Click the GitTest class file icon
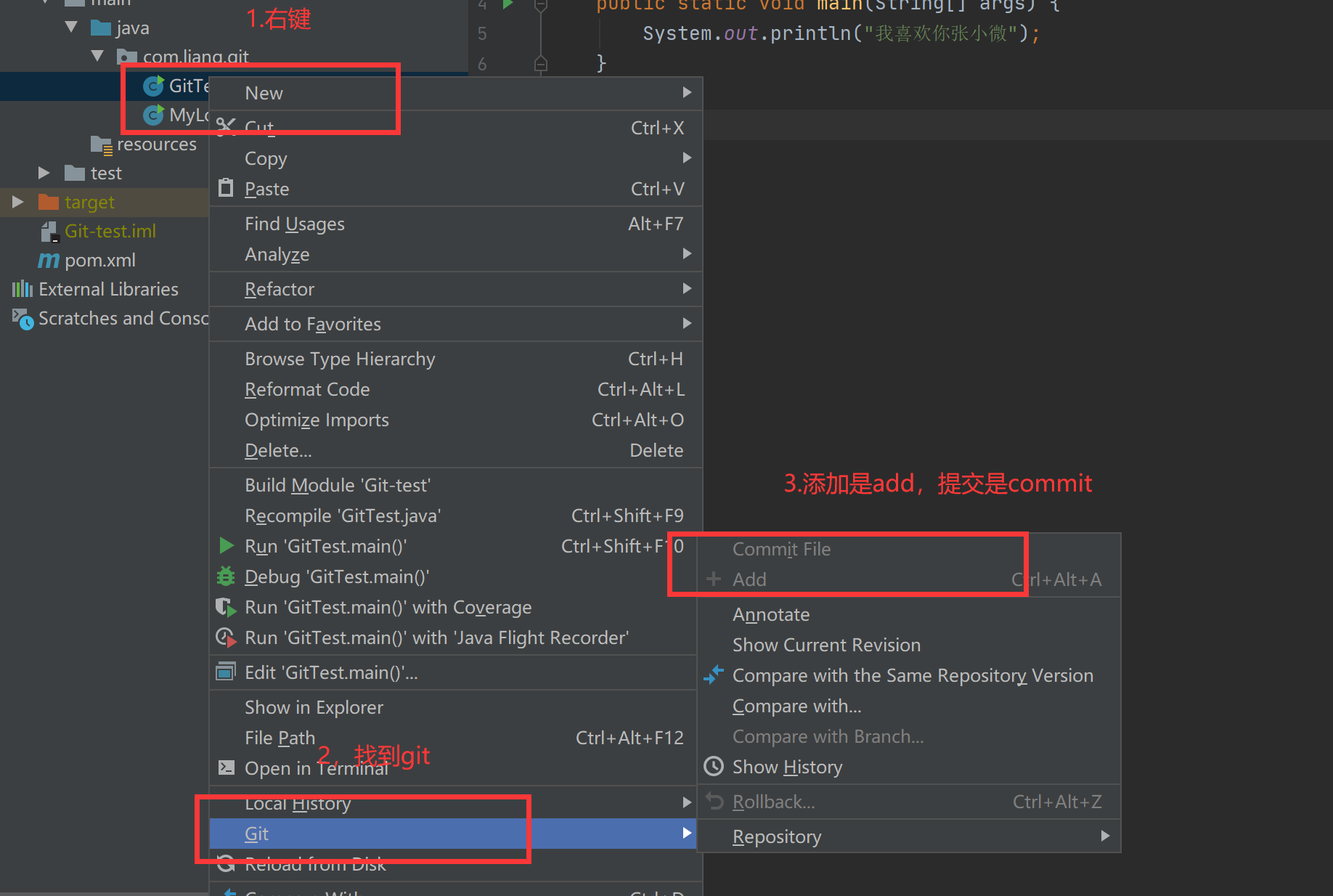1333x896 pixels. [x=153, y=86]
